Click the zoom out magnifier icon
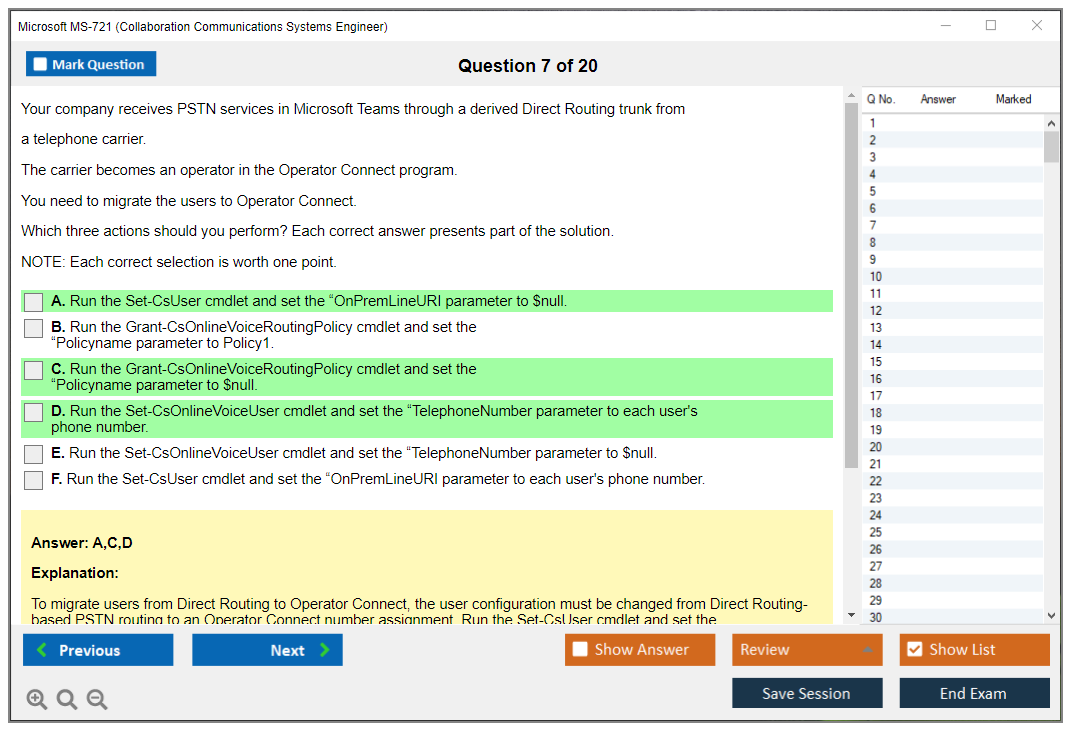The image size is (1075, 735). [97, 699]
